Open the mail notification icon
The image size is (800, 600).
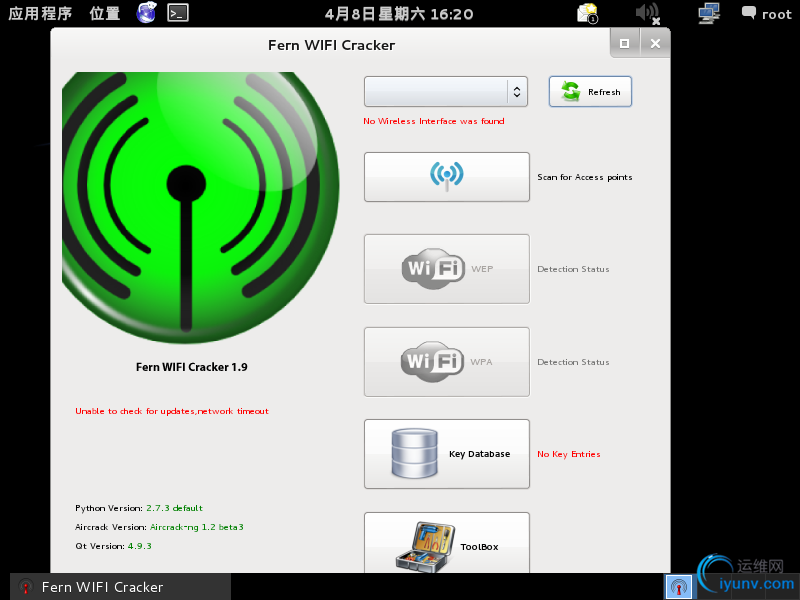click(587, 13)
